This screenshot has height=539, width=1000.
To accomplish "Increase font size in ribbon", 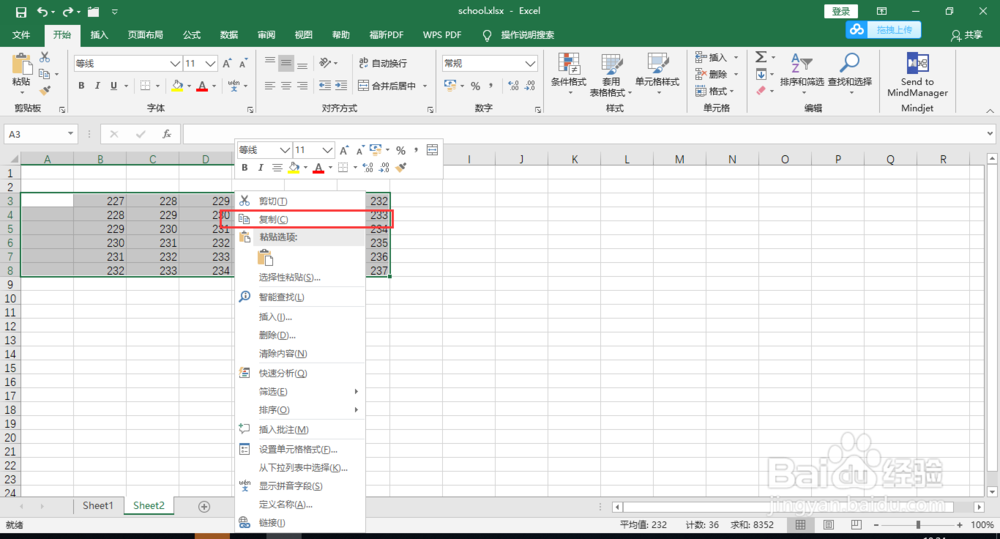I will coord(227,64).
